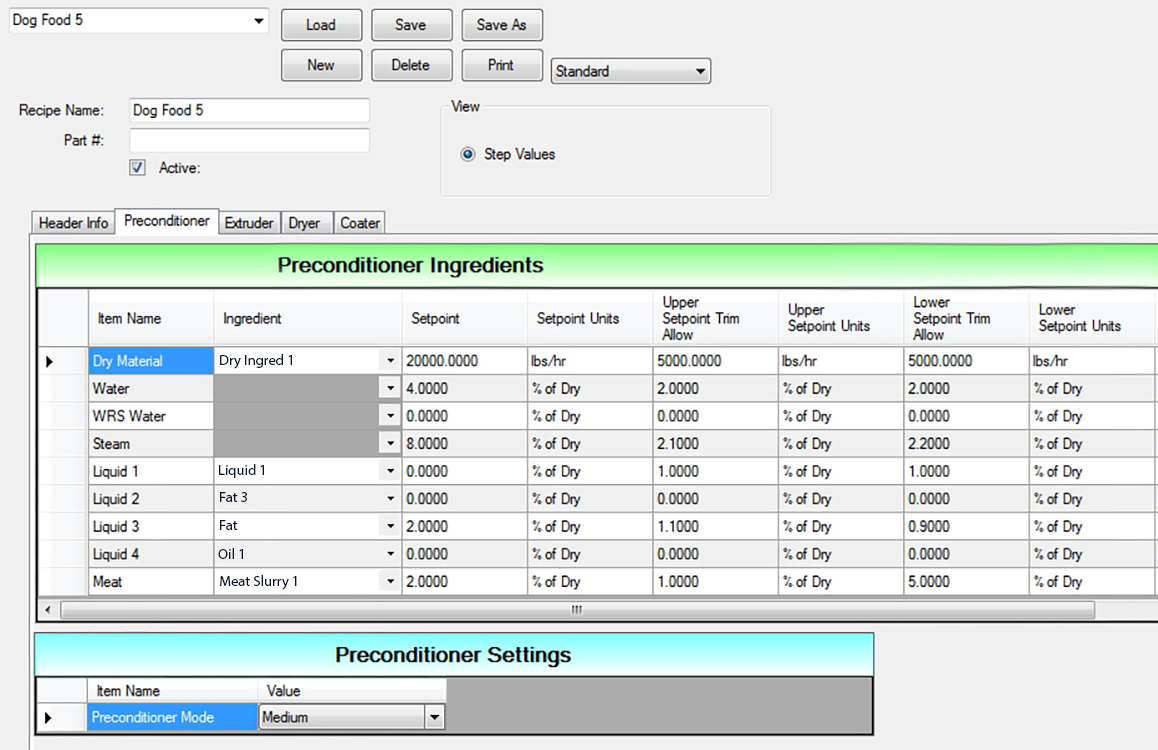Click the horizontal scrollbar left arrow
The image size is (1158, 750).
click(48, 610)
